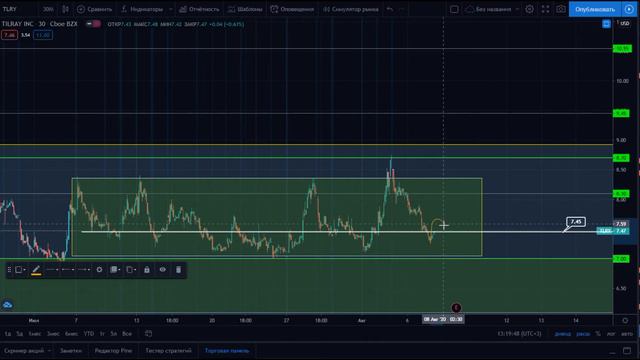Image resolution: width=640 pixels, height=360 pixels.
Task: Select the 1д date range
Action: pos(8,333)
